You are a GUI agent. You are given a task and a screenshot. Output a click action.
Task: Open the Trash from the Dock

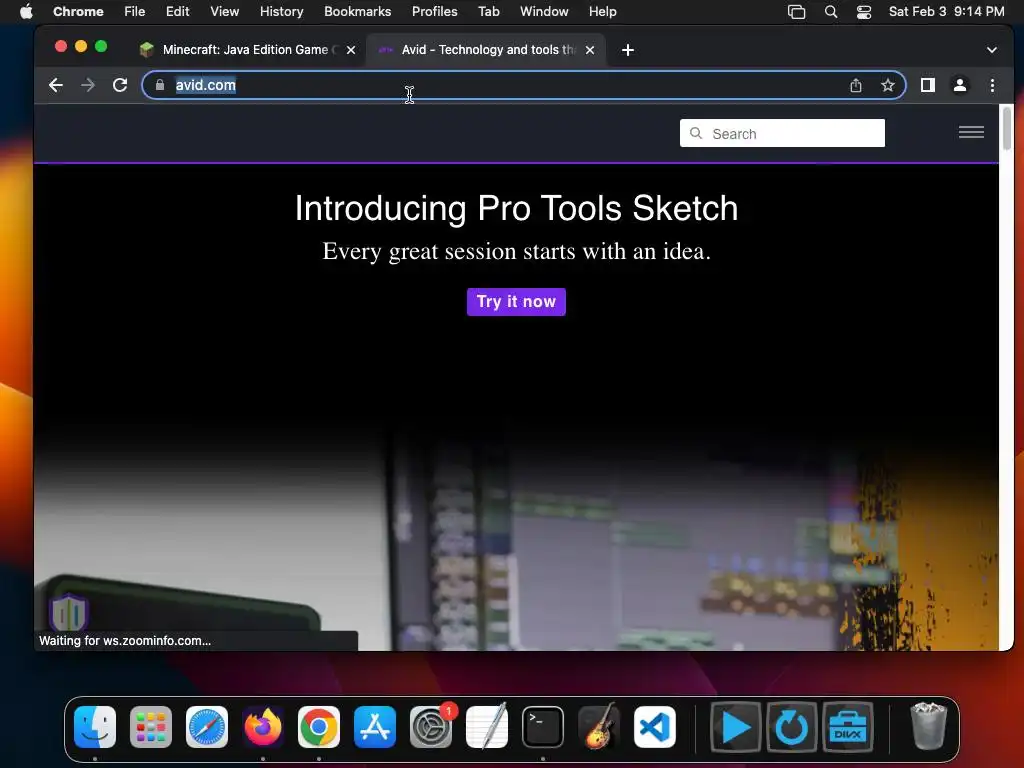[928, 726]
